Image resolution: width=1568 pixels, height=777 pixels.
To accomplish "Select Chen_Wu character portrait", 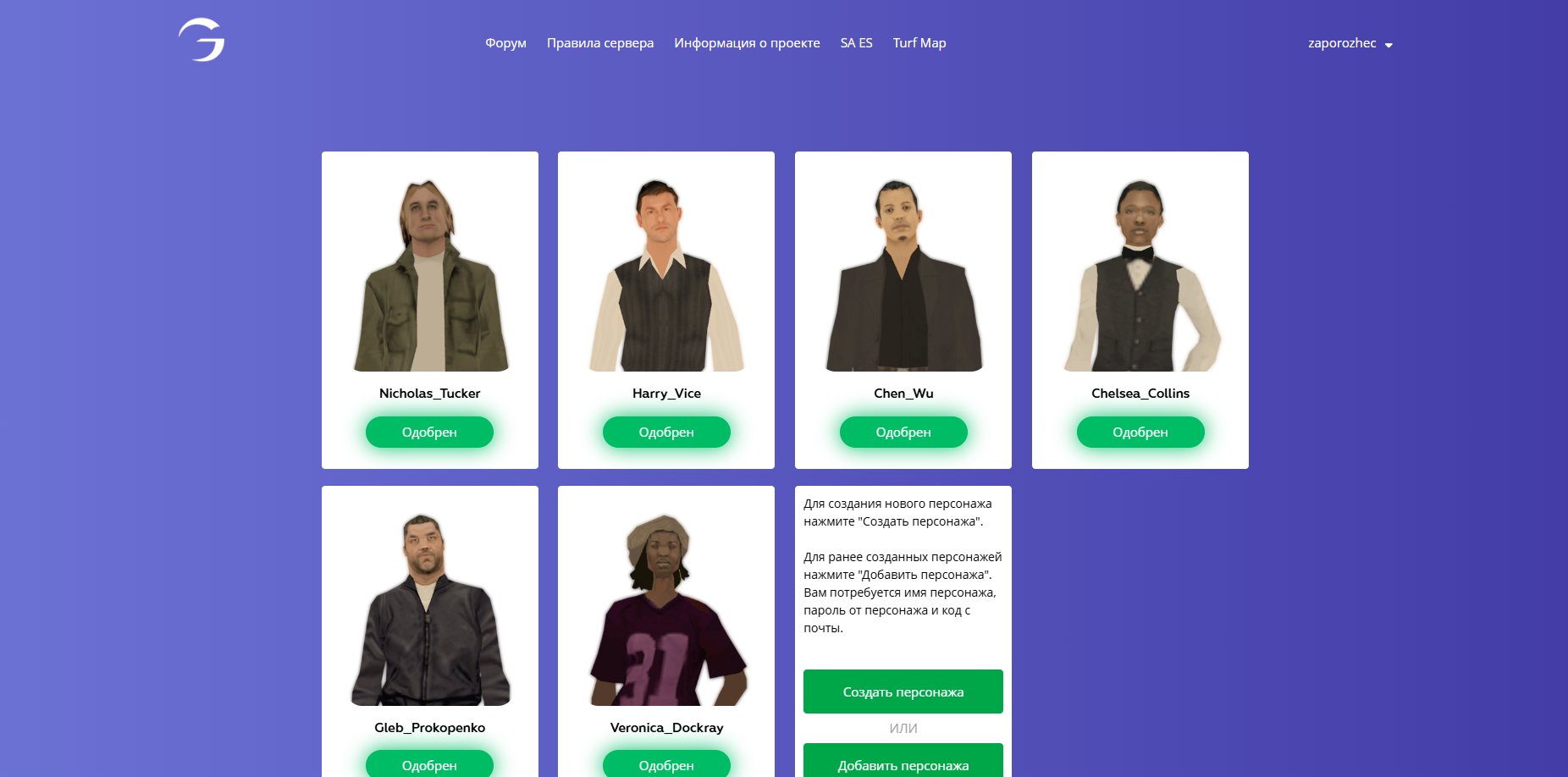I will click(903, 274).
